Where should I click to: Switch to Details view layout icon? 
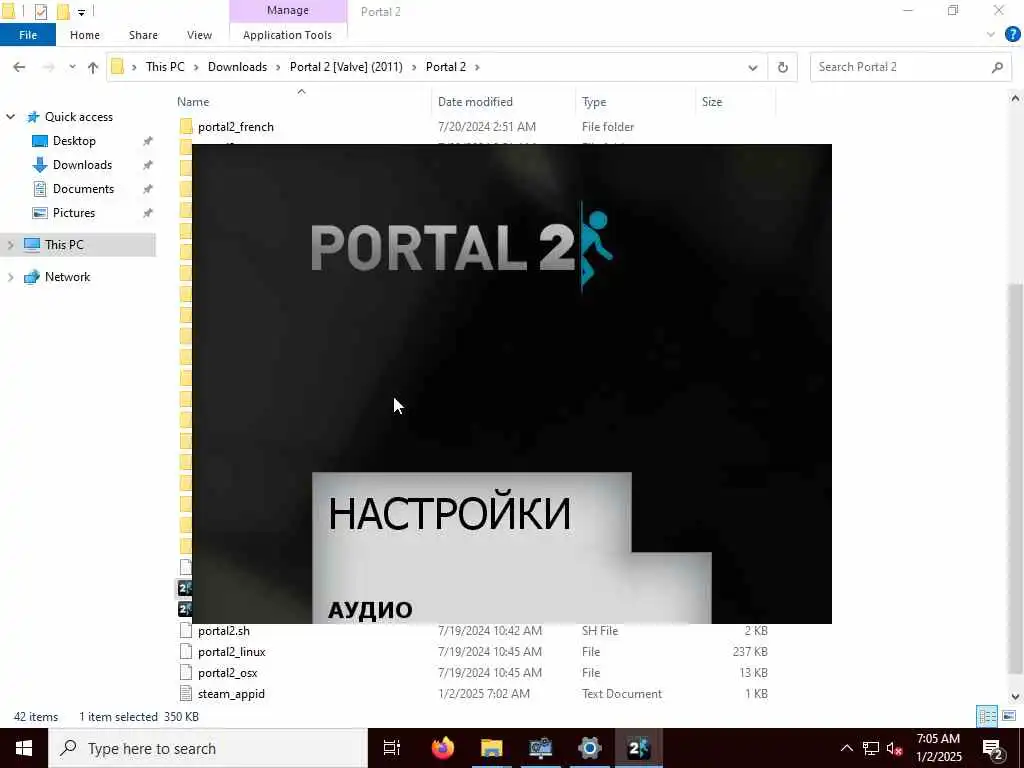[986, 716]
